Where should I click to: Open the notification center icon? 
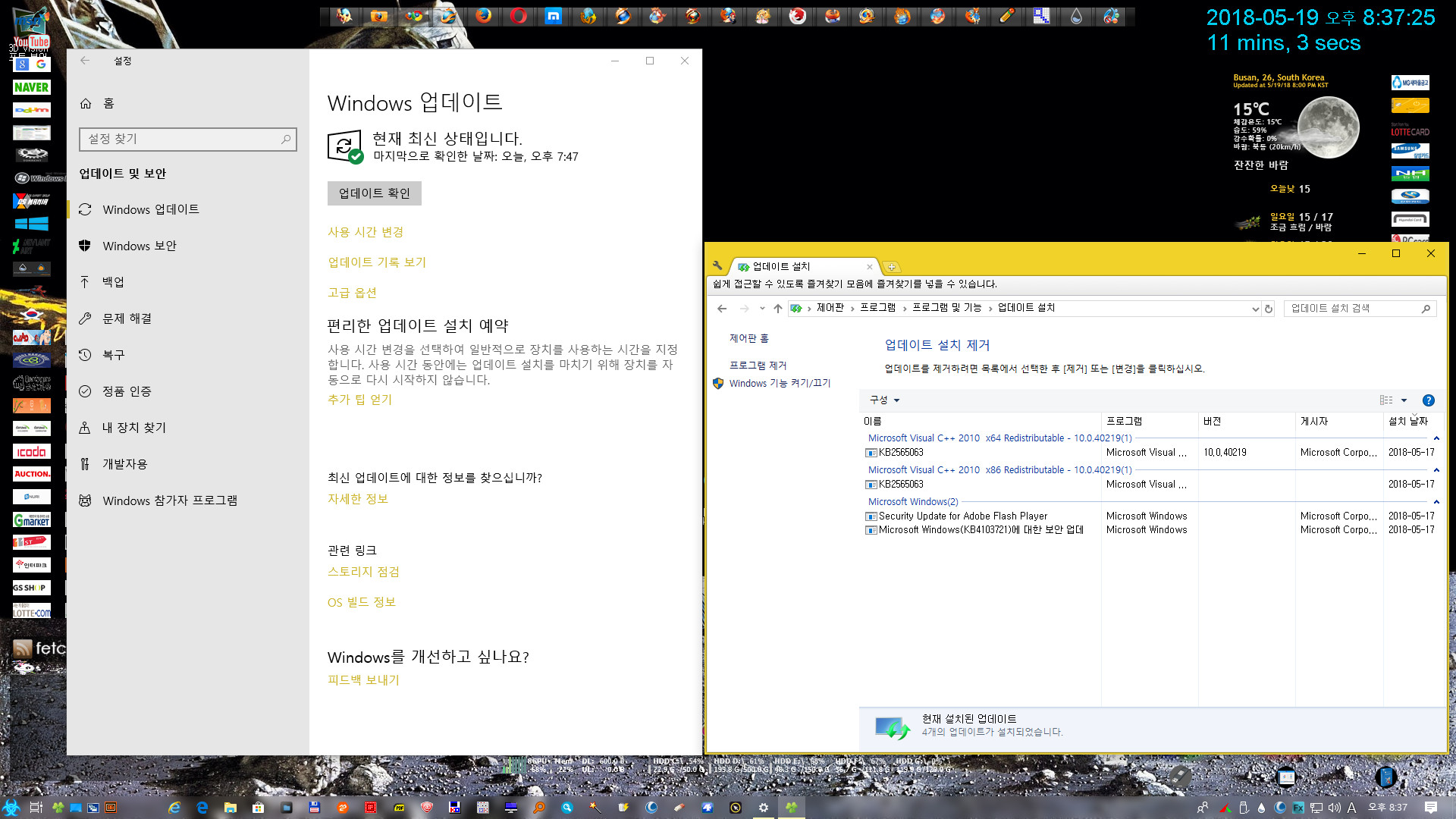[1431, 808]
